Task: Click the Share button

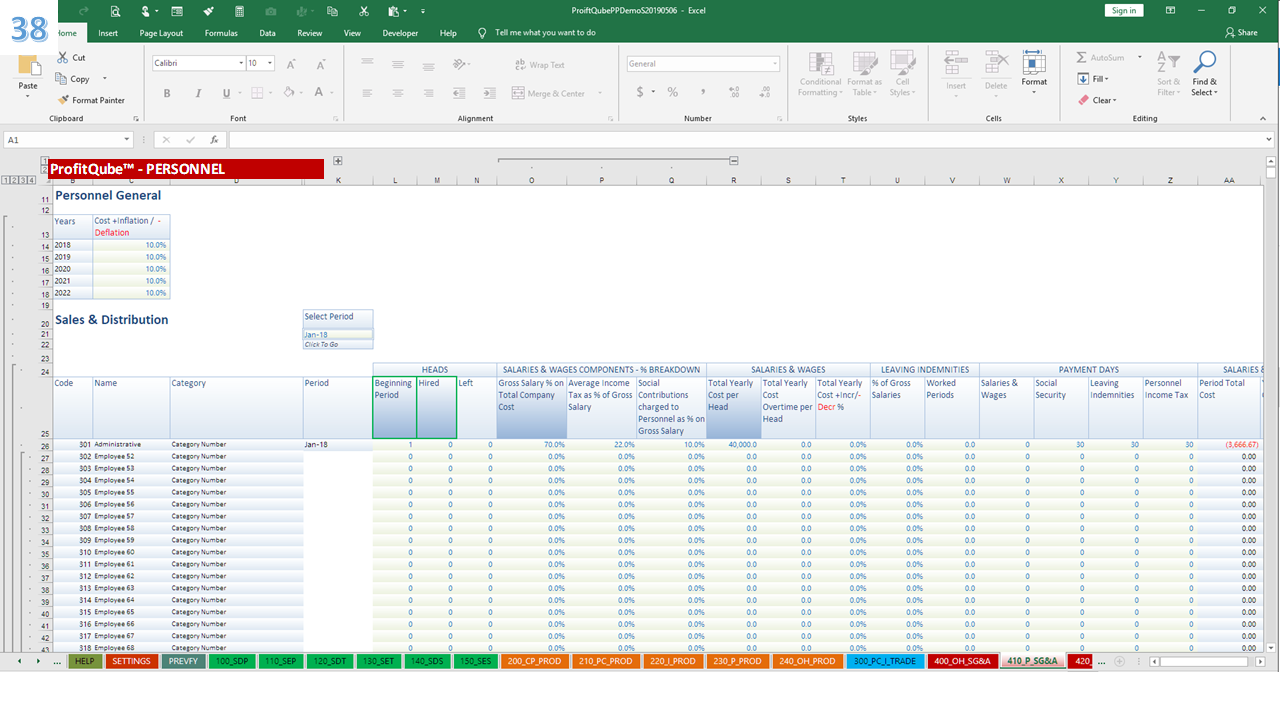Action: 1241,33
